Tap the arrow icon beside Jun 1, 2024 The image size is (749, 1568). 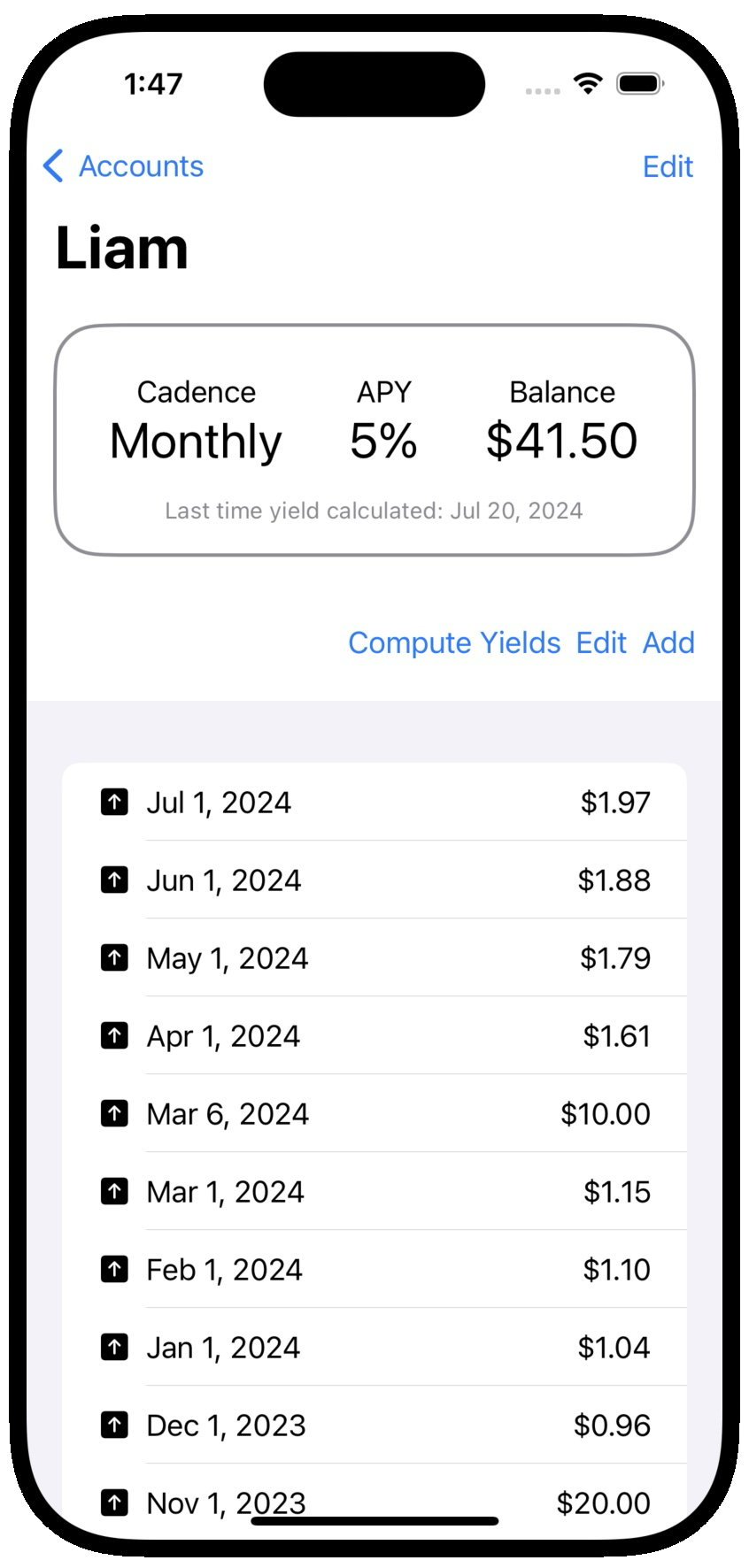pyautogui.click(x=114, y=880)
